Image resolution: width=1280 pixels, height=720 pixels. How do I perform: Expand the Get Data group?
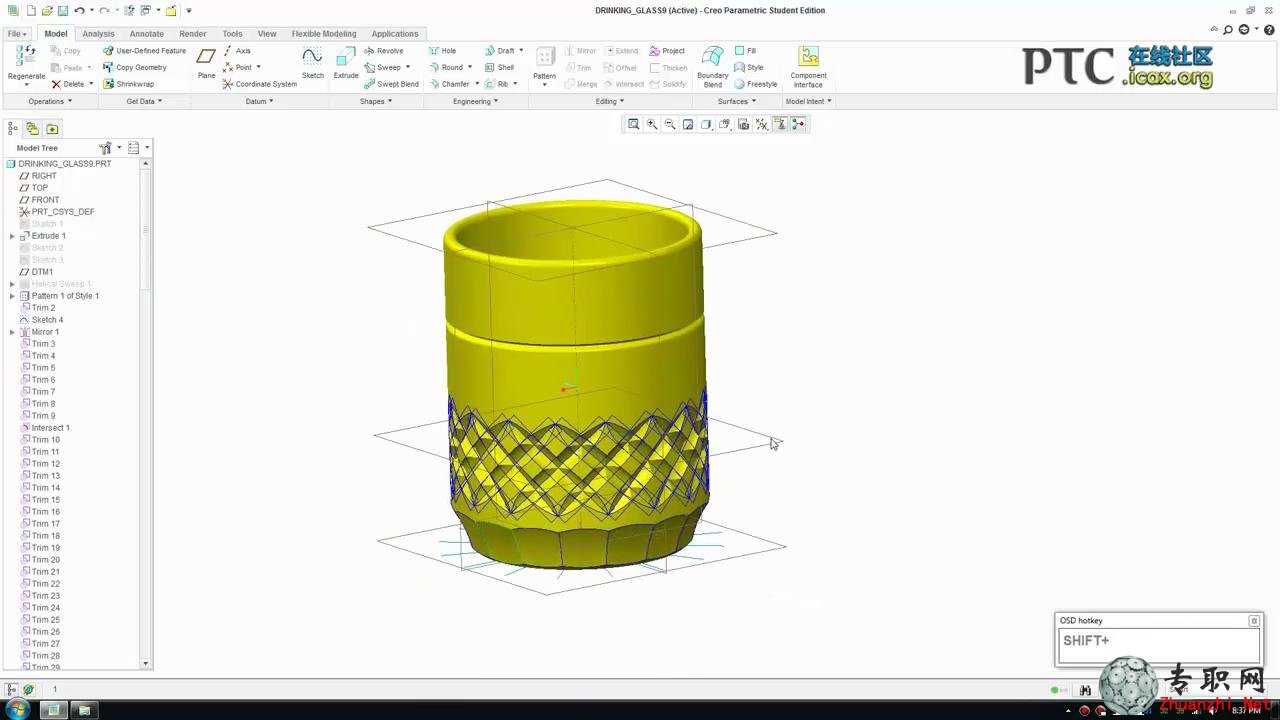point(144,101)
